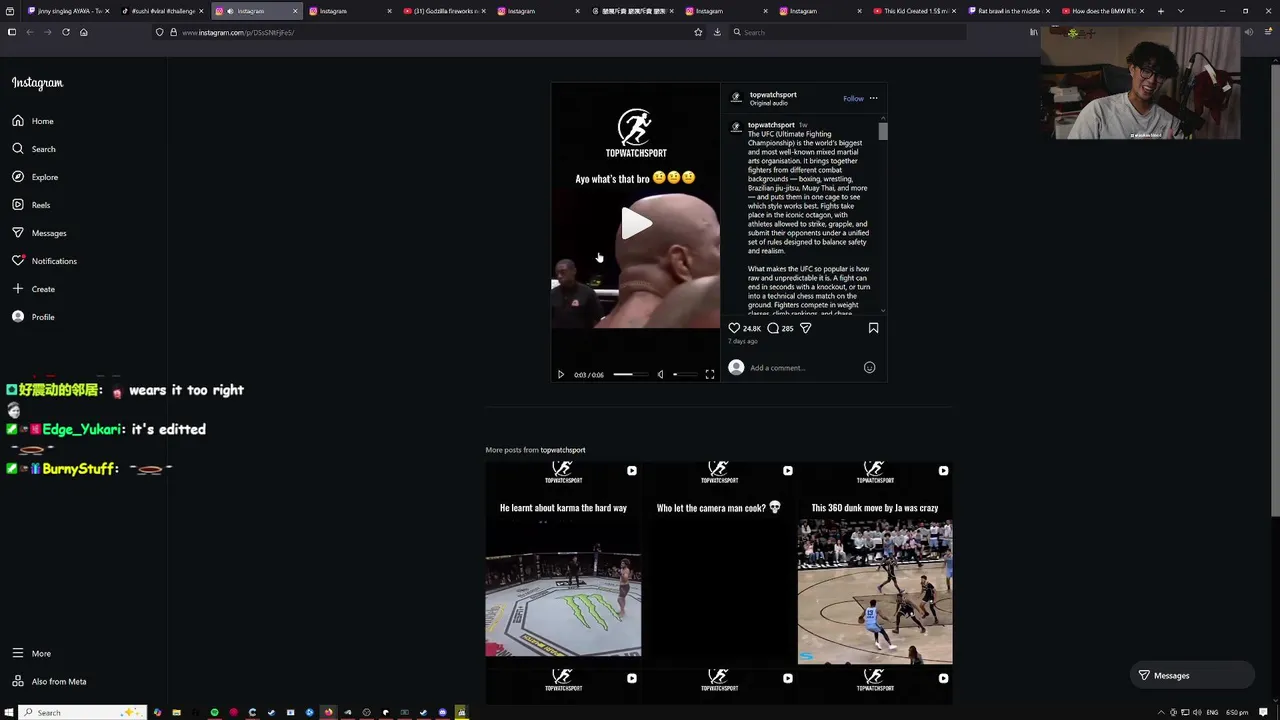The width and height of the screenshot is (1280, 720).
Task: Adjust the video volume slider
Action: click(684, 374)
